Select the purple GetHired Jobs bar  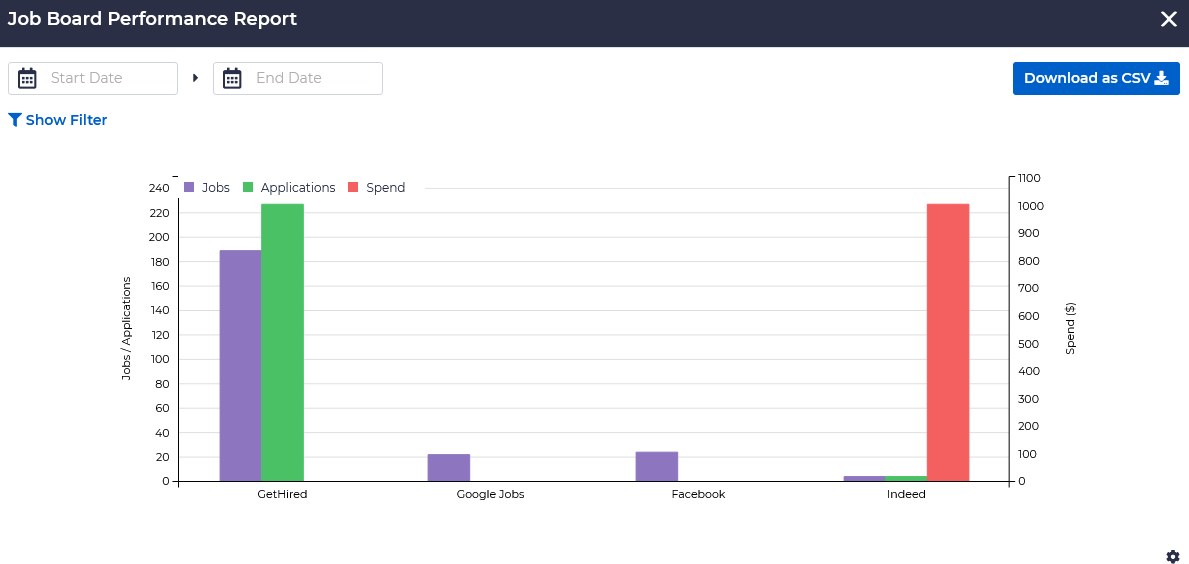[240, 365]
